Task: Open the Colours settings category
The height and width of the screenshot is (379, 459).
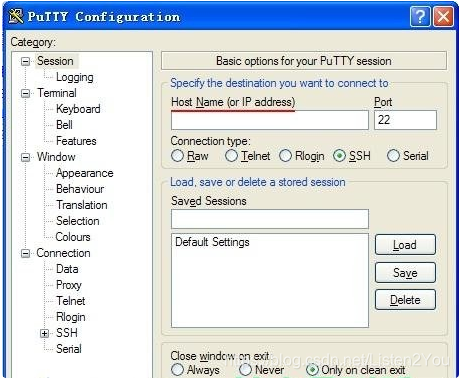Action: point(73,237)
